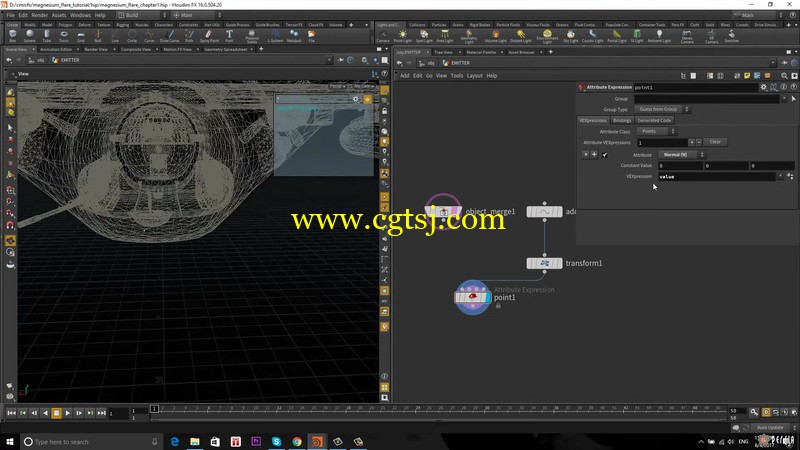
Task: Open the No cam dropdown in viewport
Action: [363, 86]
